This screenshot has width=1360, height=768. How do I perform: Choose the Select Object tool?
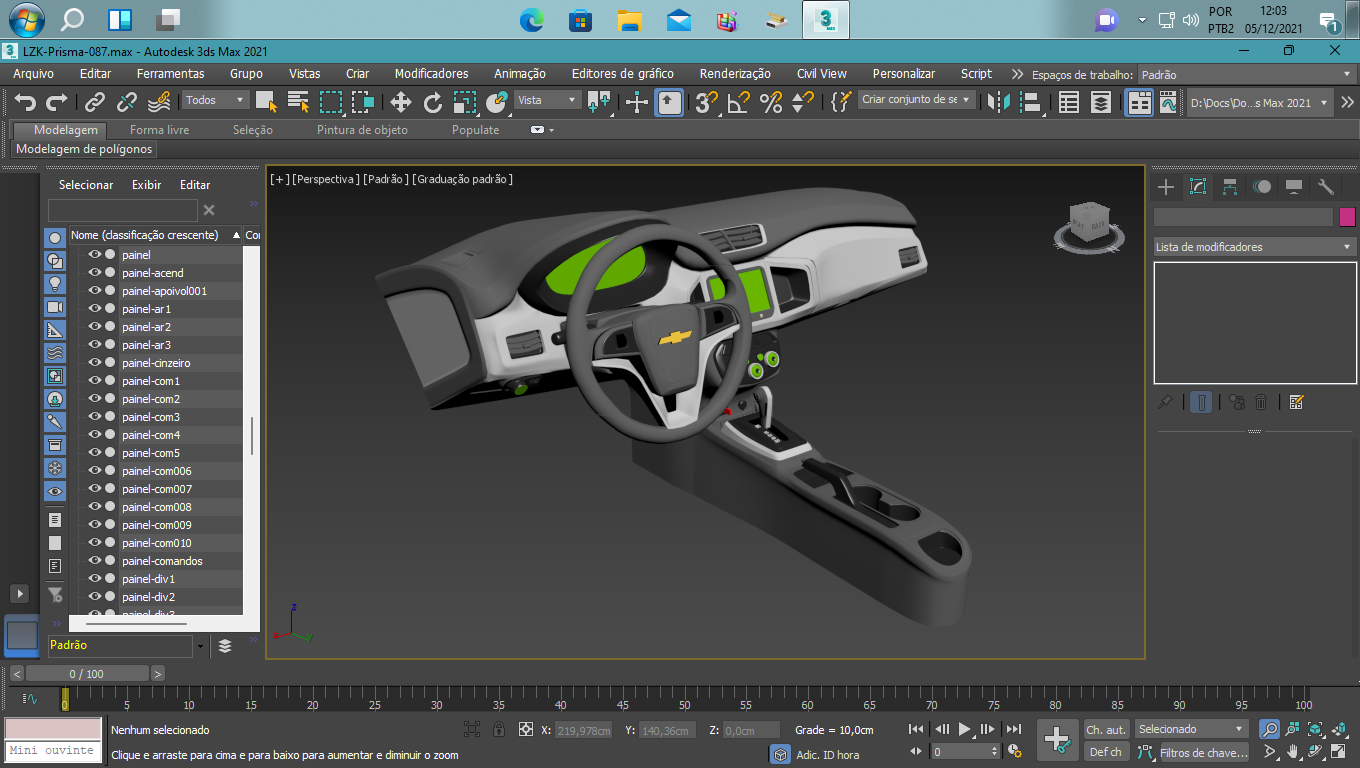tap(266, 102)
